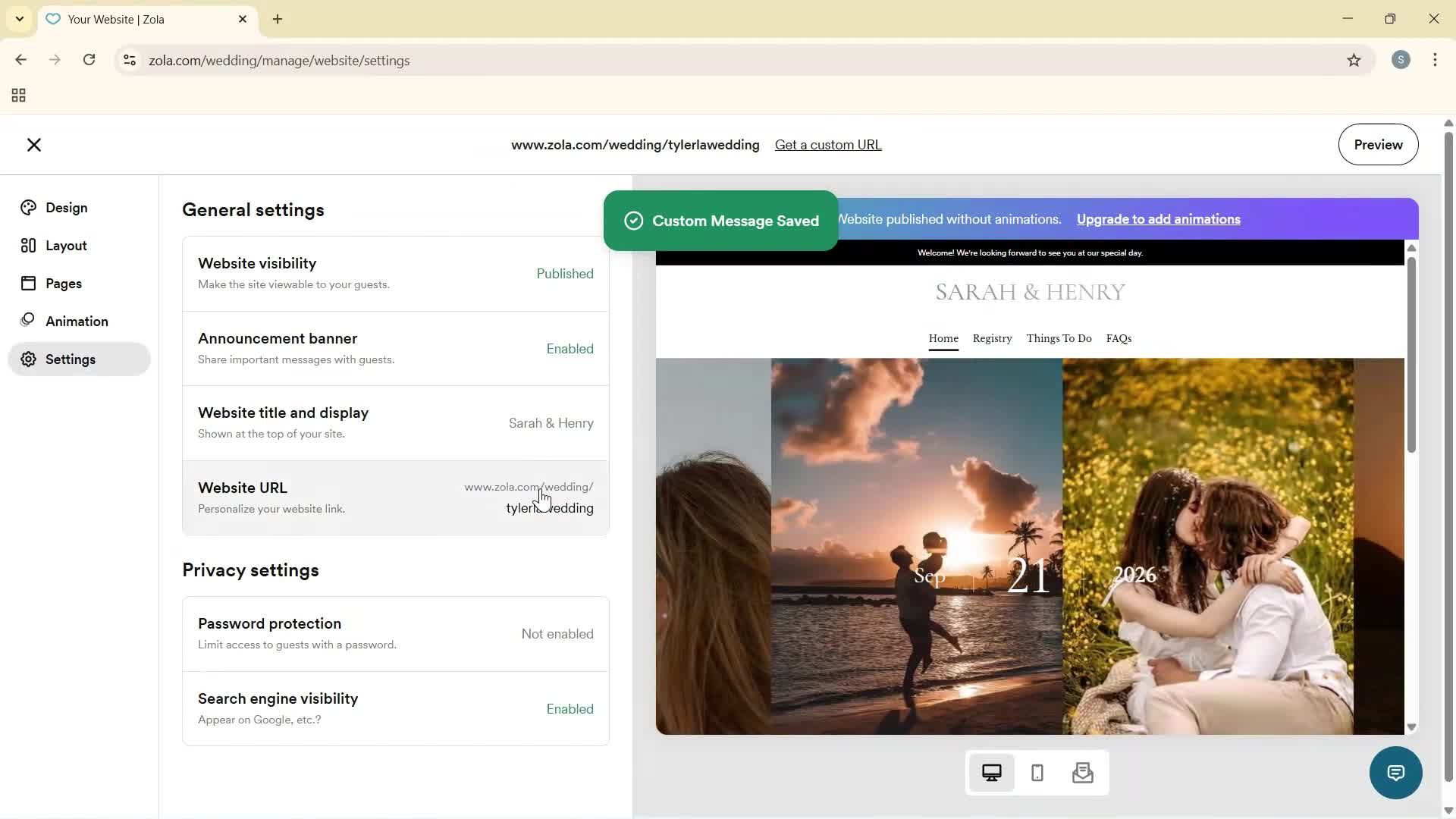This screenshot has height=819, width=1456.
Task: Disable Search engine visibility setting
Action: [x=570, y=708]
